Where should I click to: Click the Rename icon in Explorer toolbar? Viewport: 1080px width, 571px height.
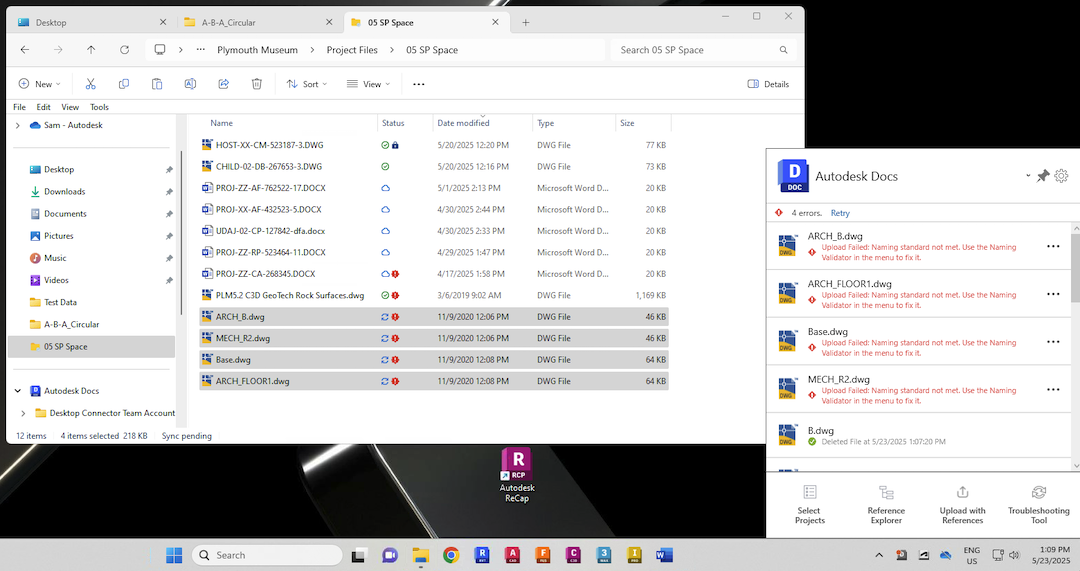[x=190, y=84]
